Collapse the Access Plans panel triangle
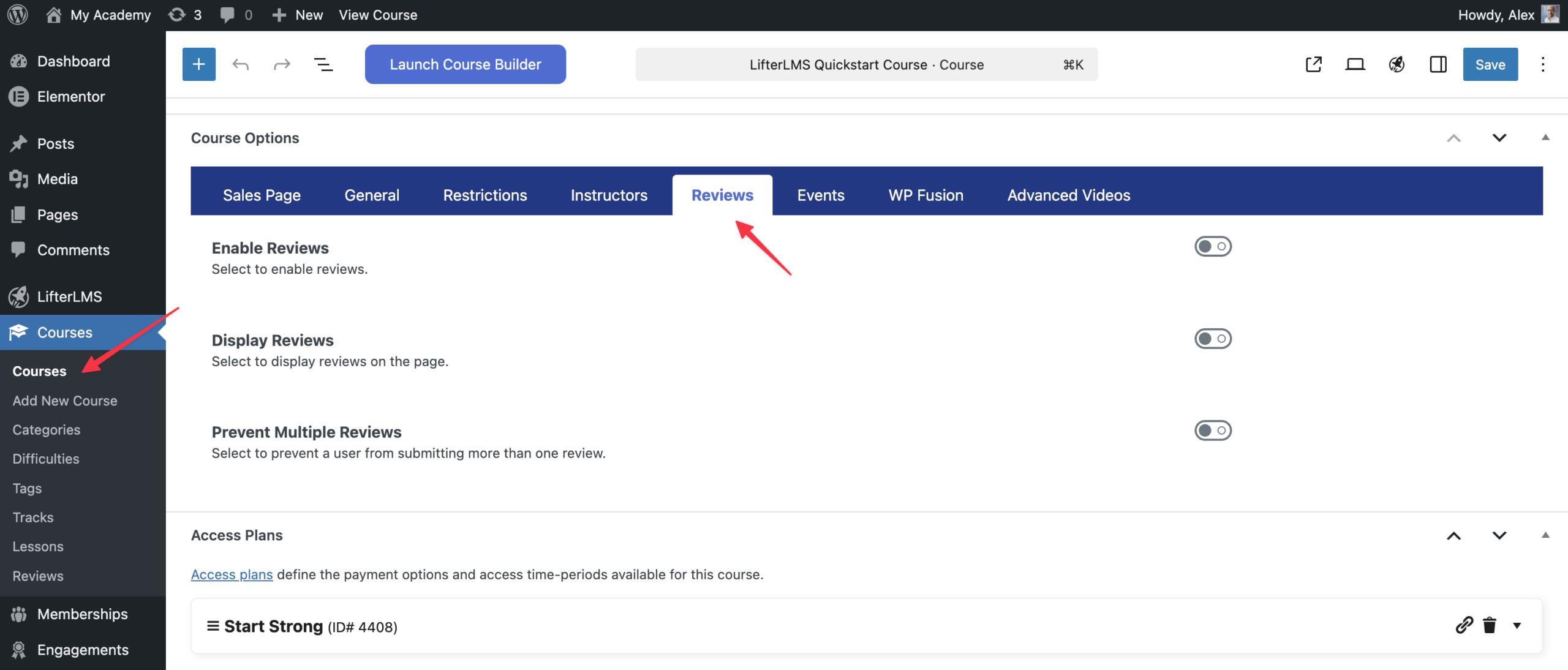This screenshot has height=670, width=1568. [1545, 535]
